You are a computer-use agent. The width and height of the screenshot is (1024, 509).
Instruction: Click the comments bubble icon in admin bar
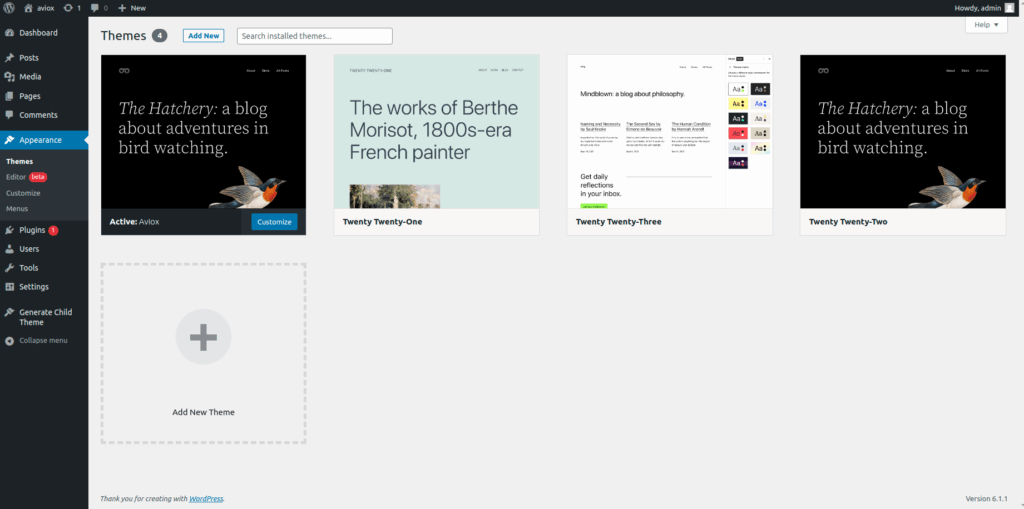[x=95, y=7]
